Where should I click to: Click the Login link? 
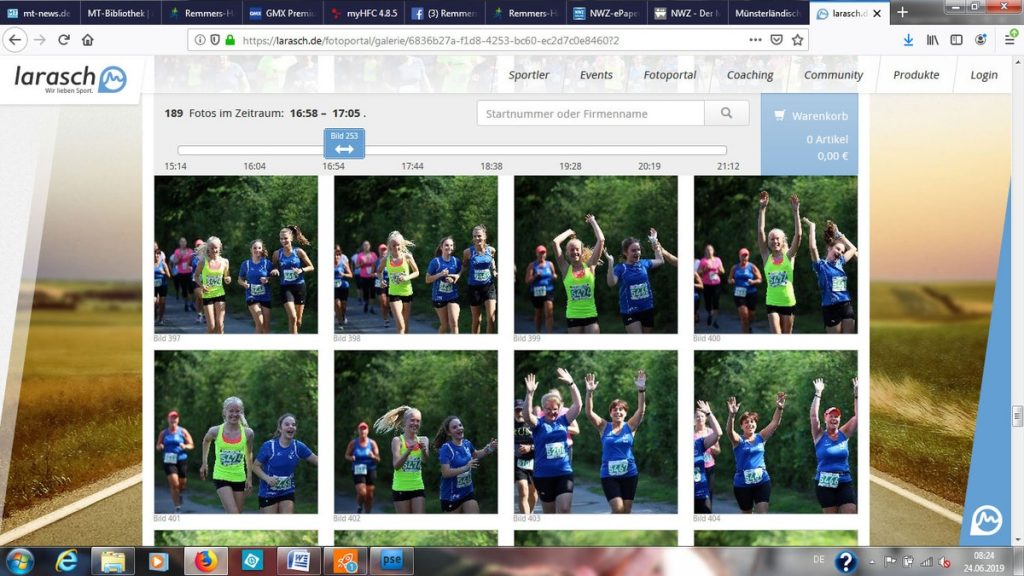click(x=983, y=75)
